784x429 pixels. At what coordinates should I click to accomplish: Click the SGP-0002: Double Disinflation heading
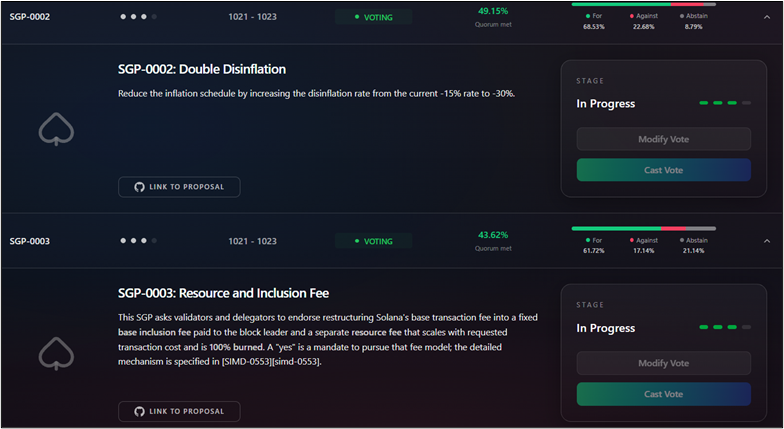coord(202,69)
